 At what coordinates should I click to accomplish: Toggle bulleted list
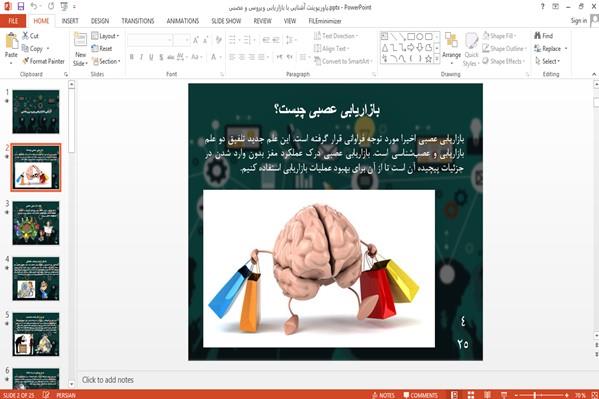click(x=232, y=40)
